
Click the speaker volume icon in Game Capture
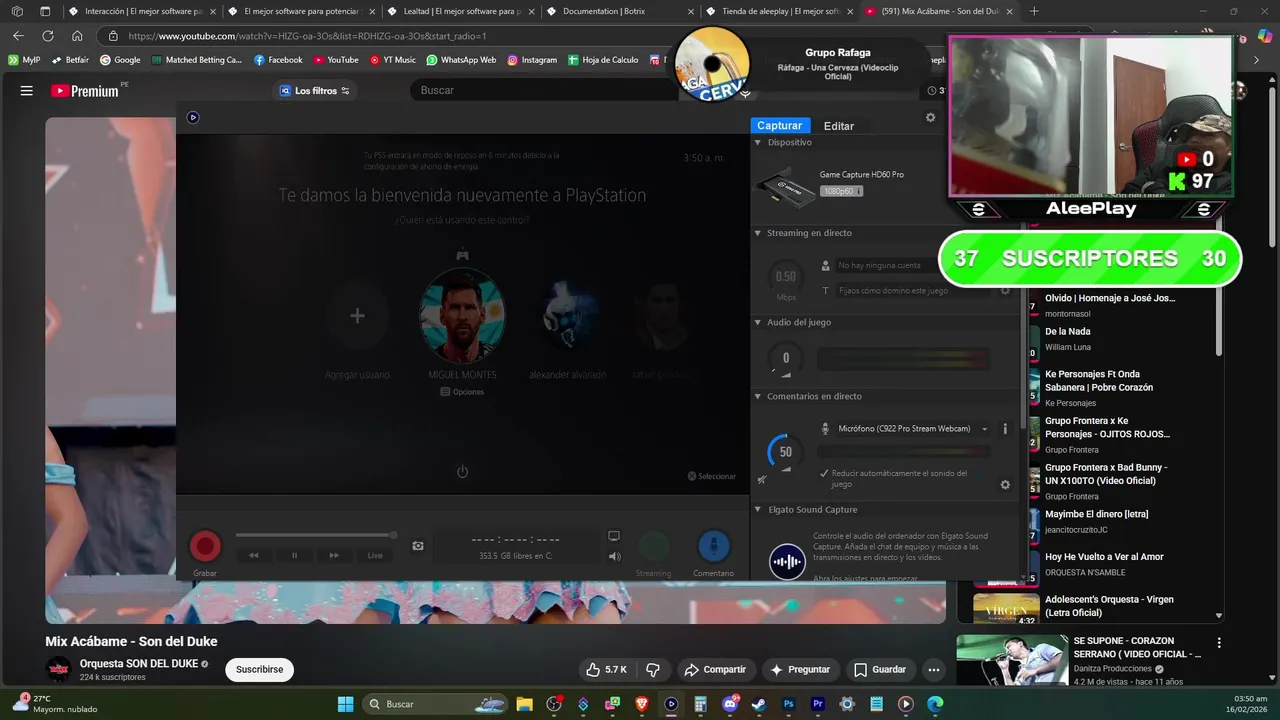(x=614, y=556)
